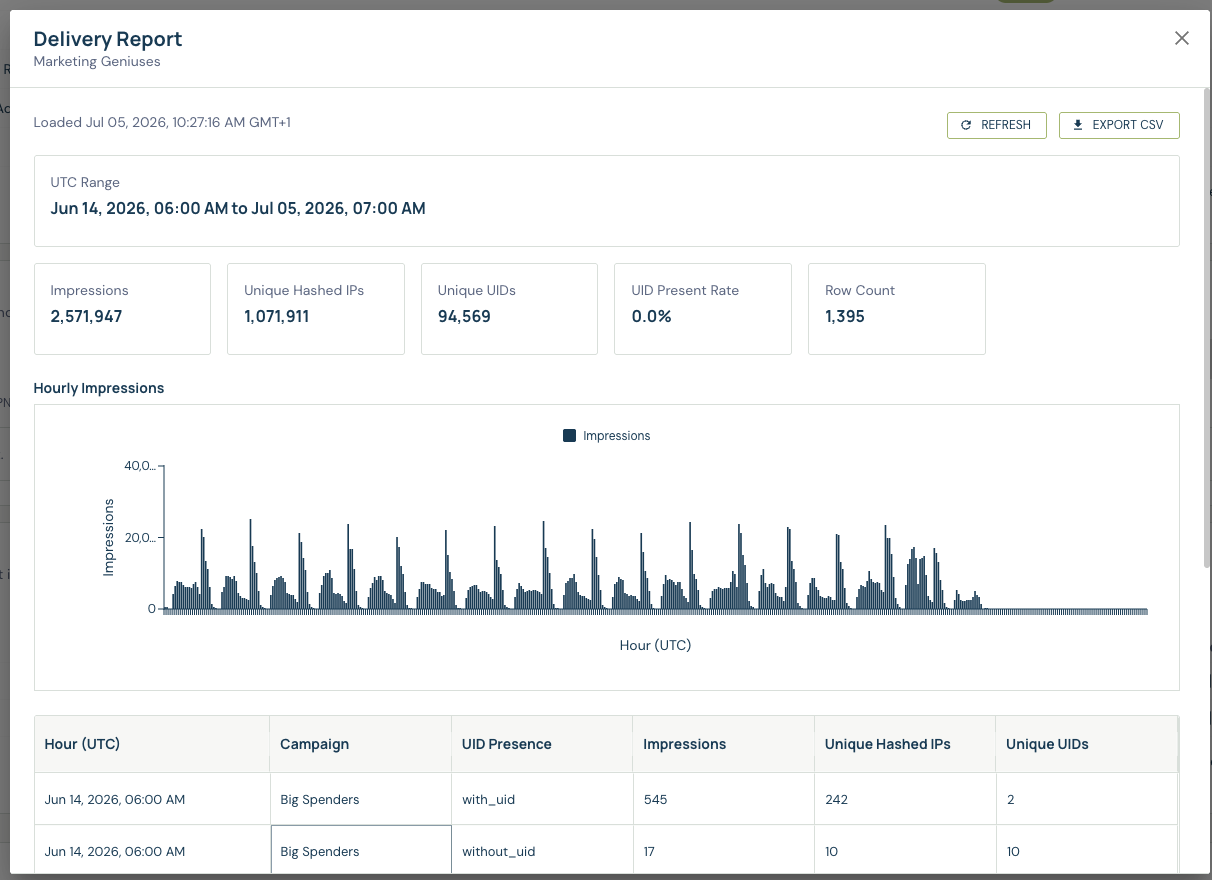Click the Marketing Geniuses subtitle
This screenshot has width=1212, height=880.
pos(97,61)
